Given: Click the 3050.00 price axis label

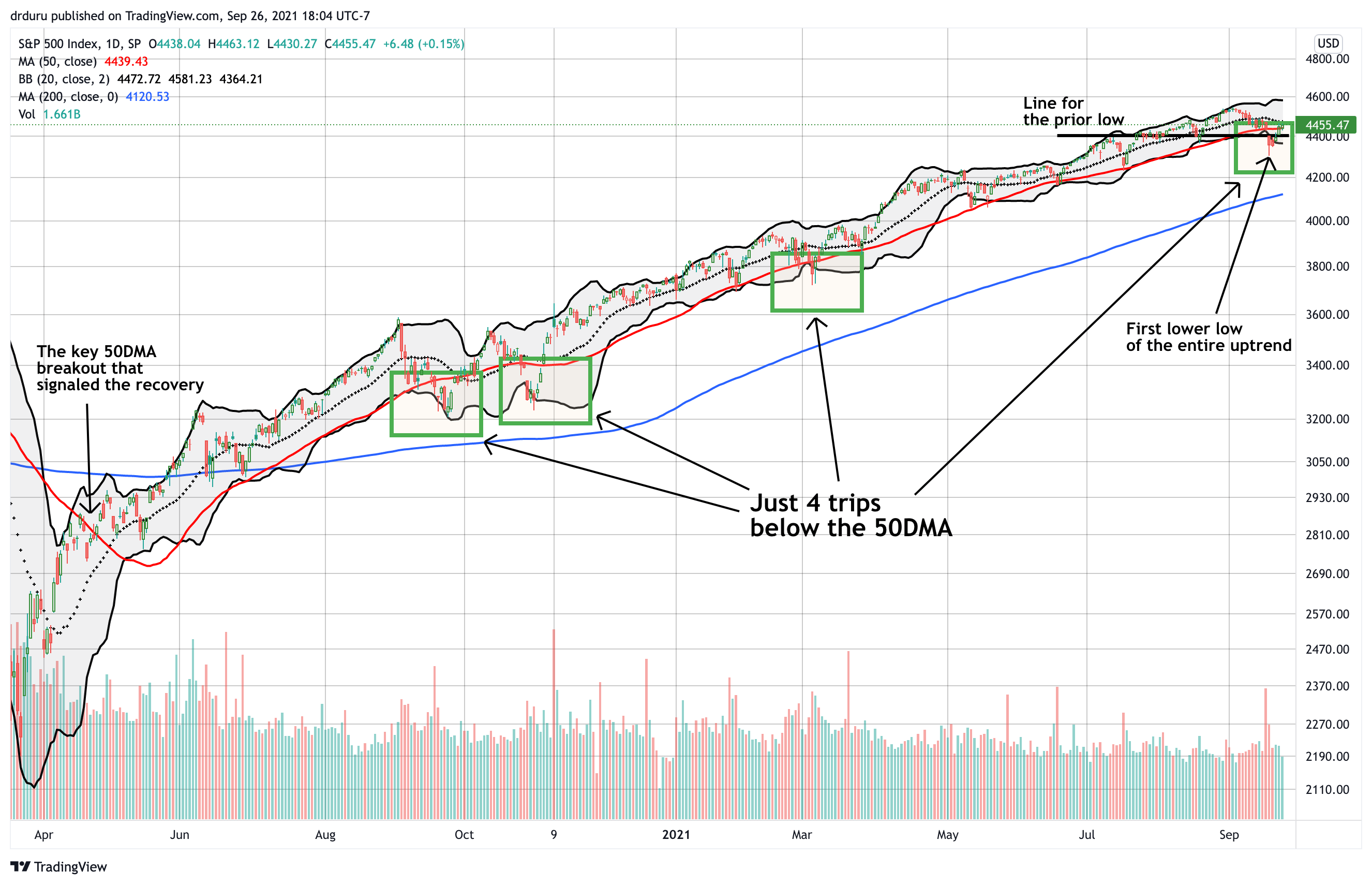Looking at the screenshot, I should point(1326,462).
